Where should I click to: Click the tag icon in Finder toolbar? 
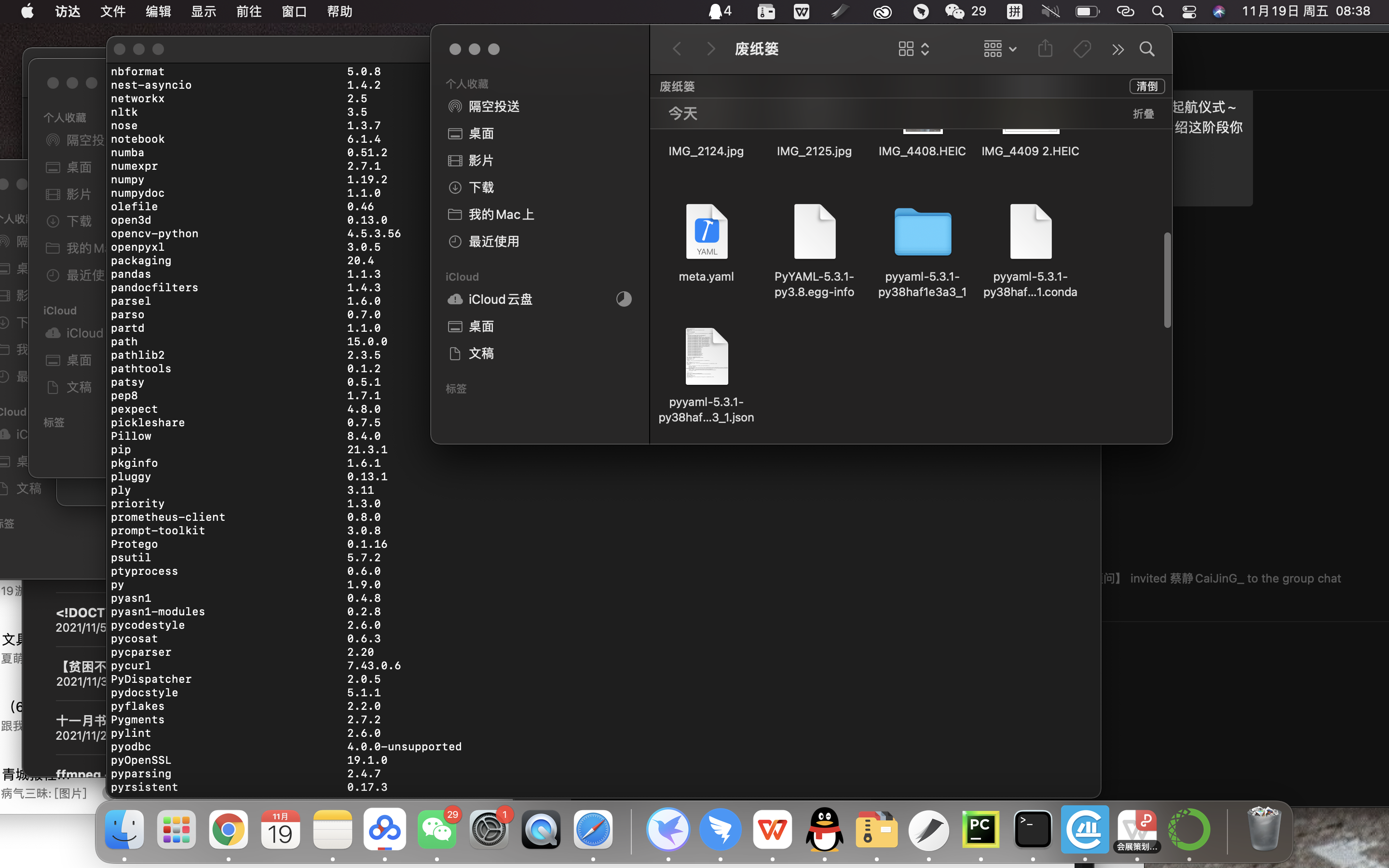click(1082, 49)
